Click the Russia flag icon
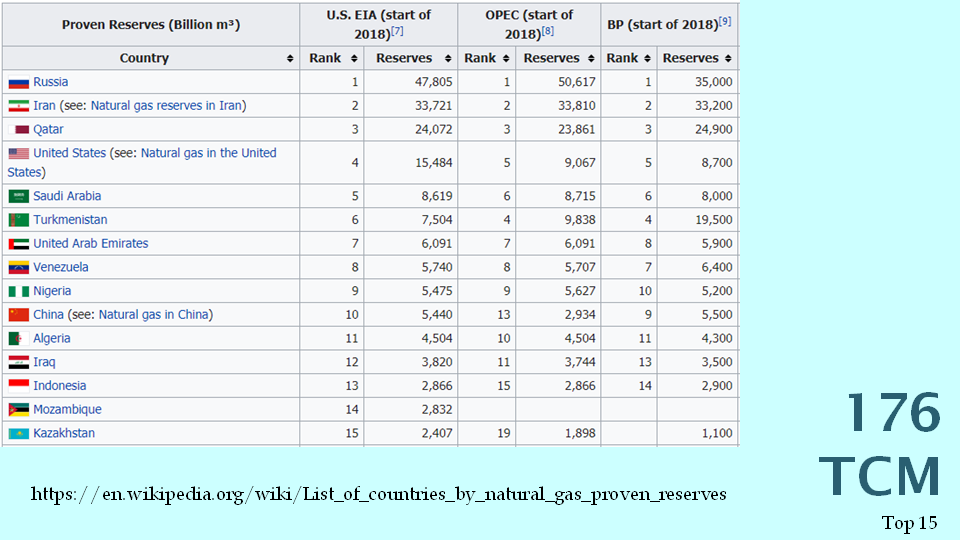Viewport: 960px width, 540px height. point(18,83)
